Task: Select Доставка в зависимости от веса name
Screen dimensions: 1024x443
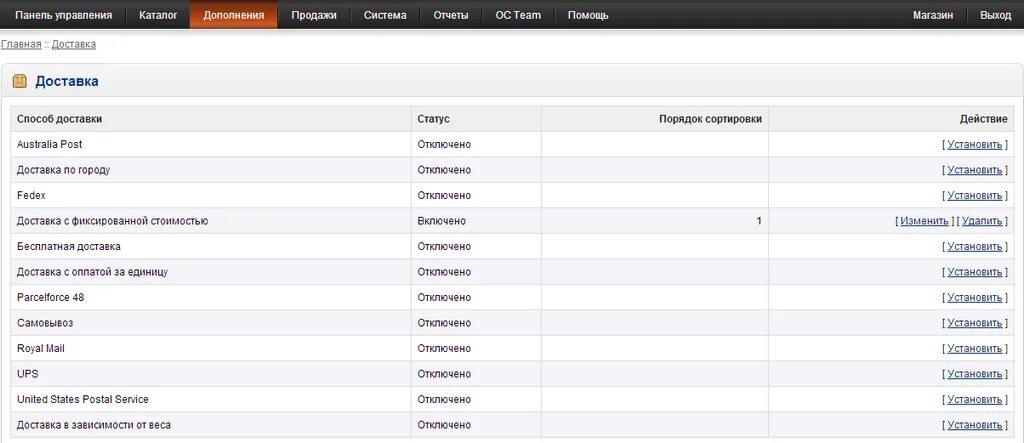Action: pyautogui.click(x=94, y=425)
